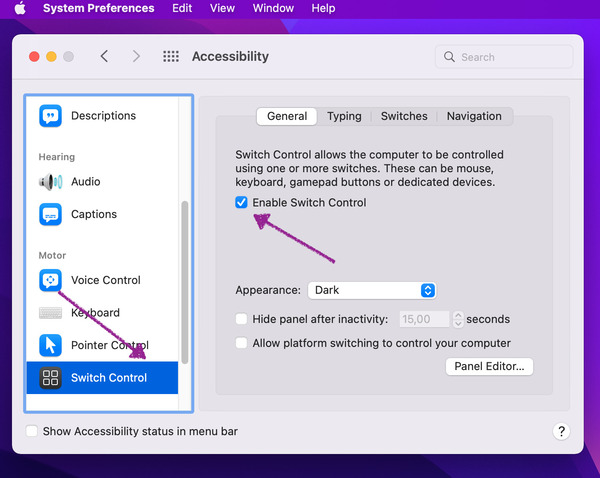Click the Pointer Control arrow icon
600x478 pixels.
(x=50, y=345)
